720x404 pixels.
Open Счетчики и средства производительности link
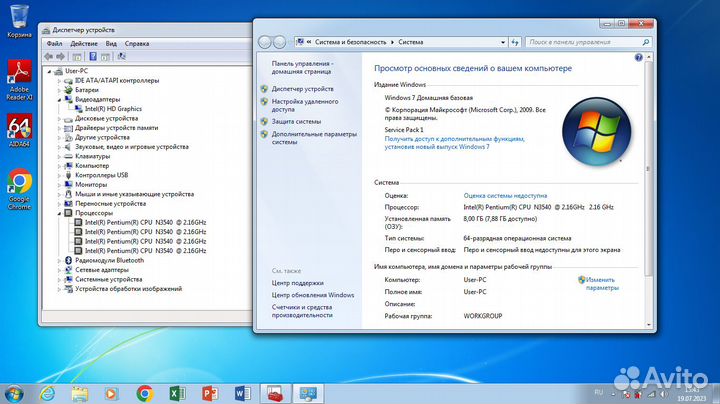[x=302, y=311]
